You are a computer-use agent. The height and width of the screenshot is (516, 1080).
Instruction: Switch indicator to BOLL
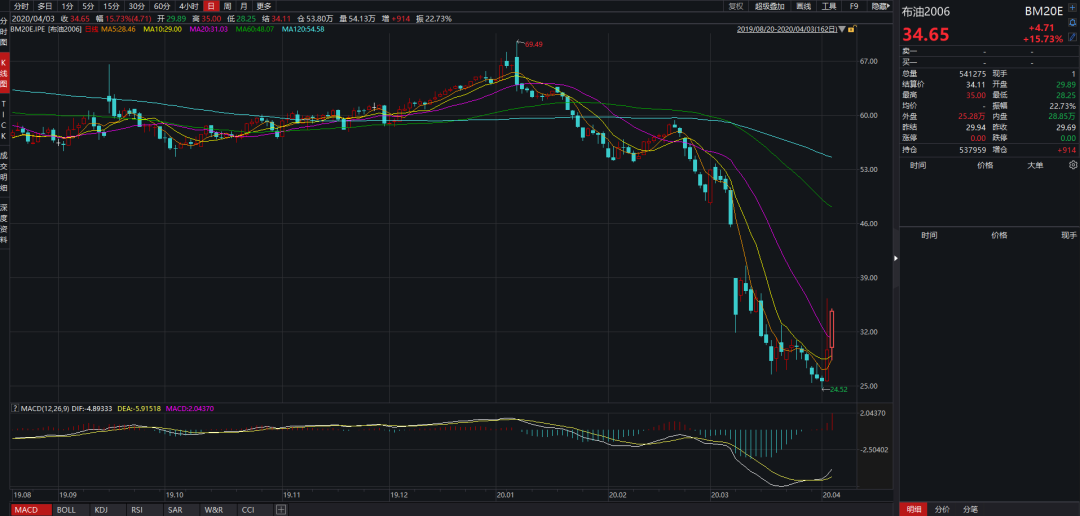tap(66, 510)
